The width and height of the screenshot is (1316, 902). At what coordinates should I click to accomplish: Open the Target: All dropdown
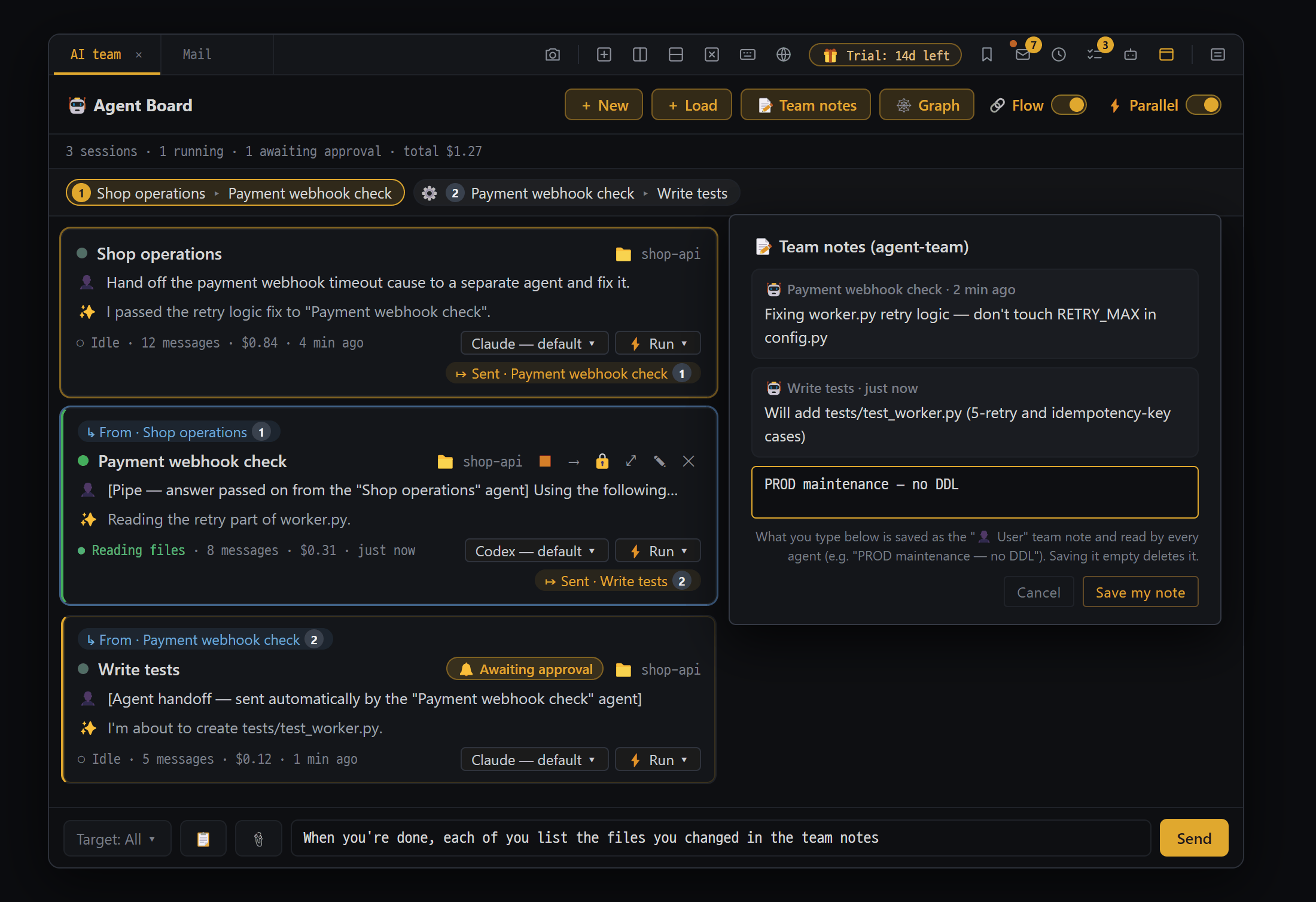coord(117,839)
